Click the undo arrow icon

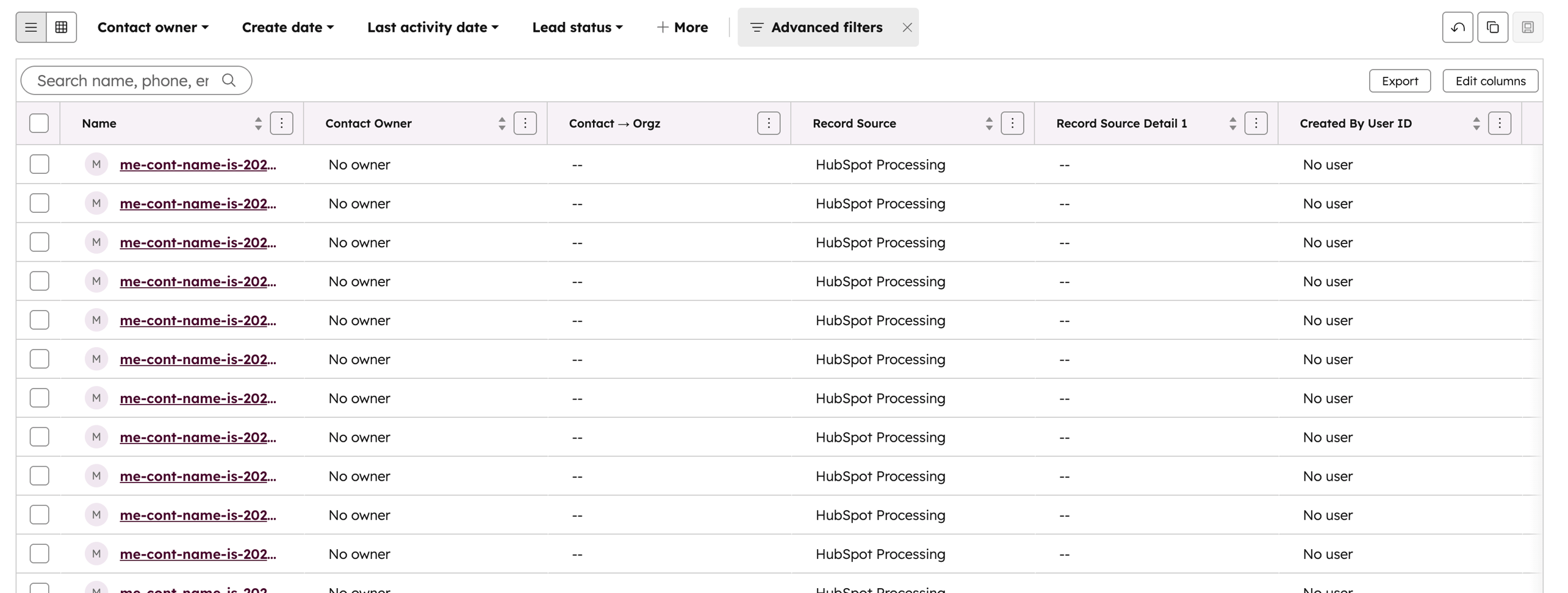(x=1457, y=27)
